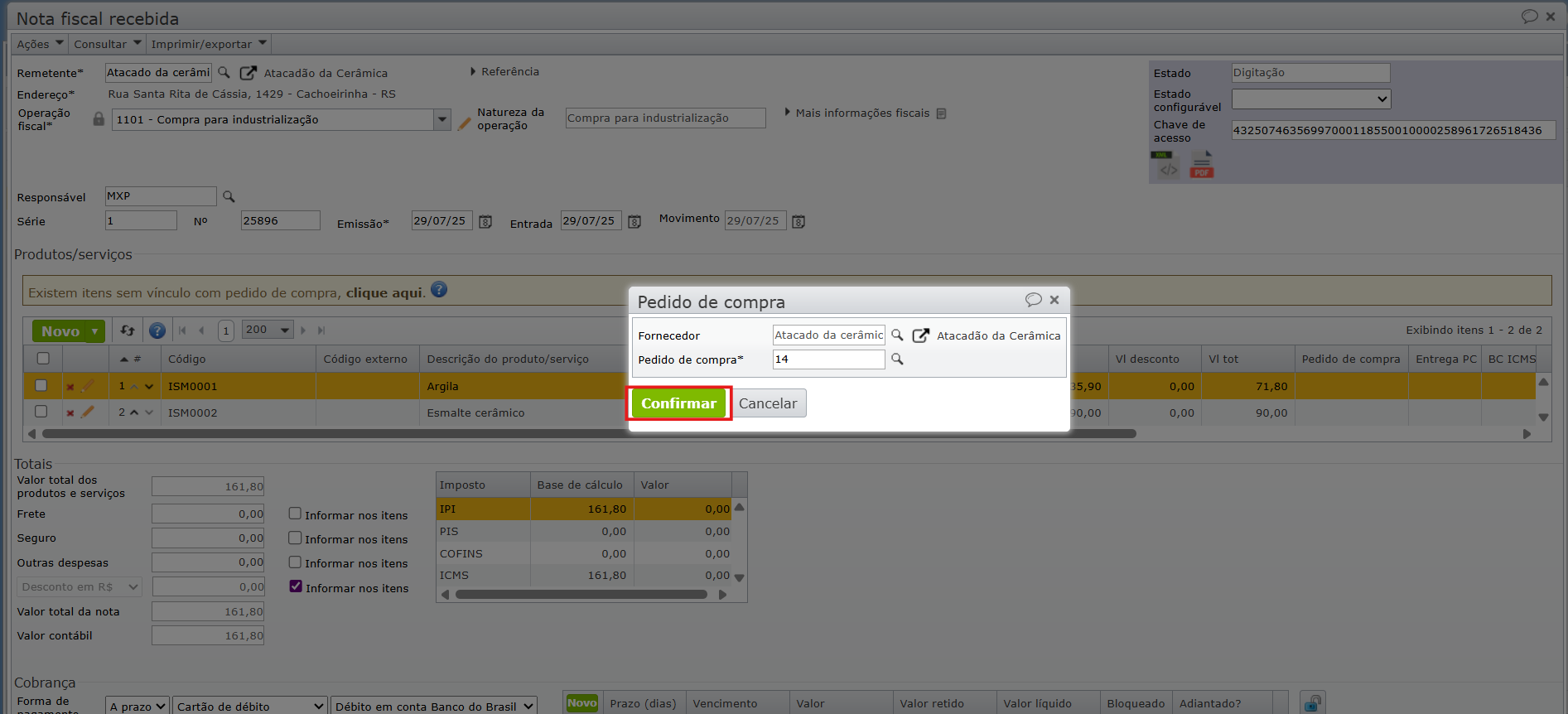Screen dimensions: 1568x714
Task: Select the COFINS tax row
Action: click(584, 553)
